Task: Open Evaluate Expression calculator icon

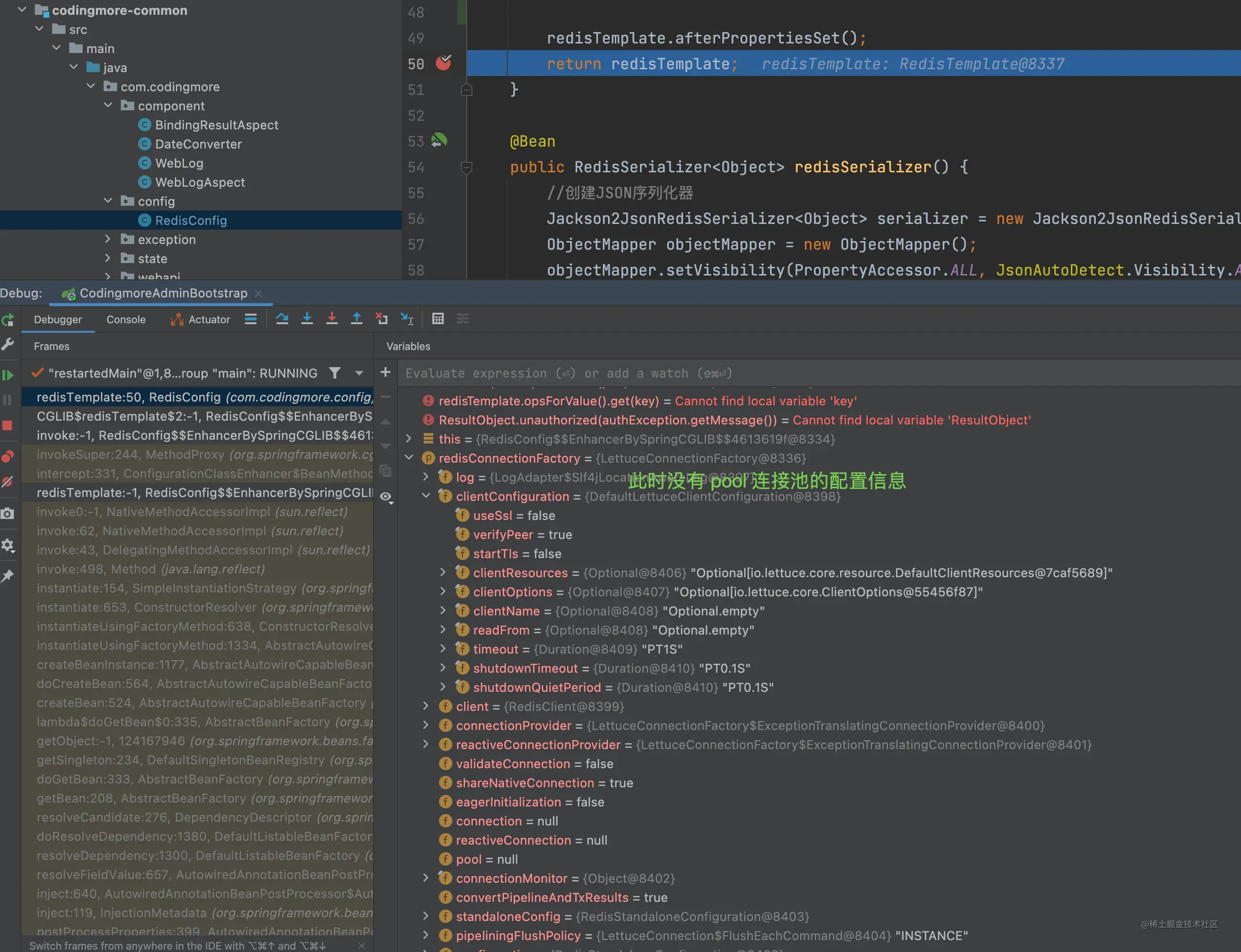Action: pyautogui.click(x=438, y=319)
